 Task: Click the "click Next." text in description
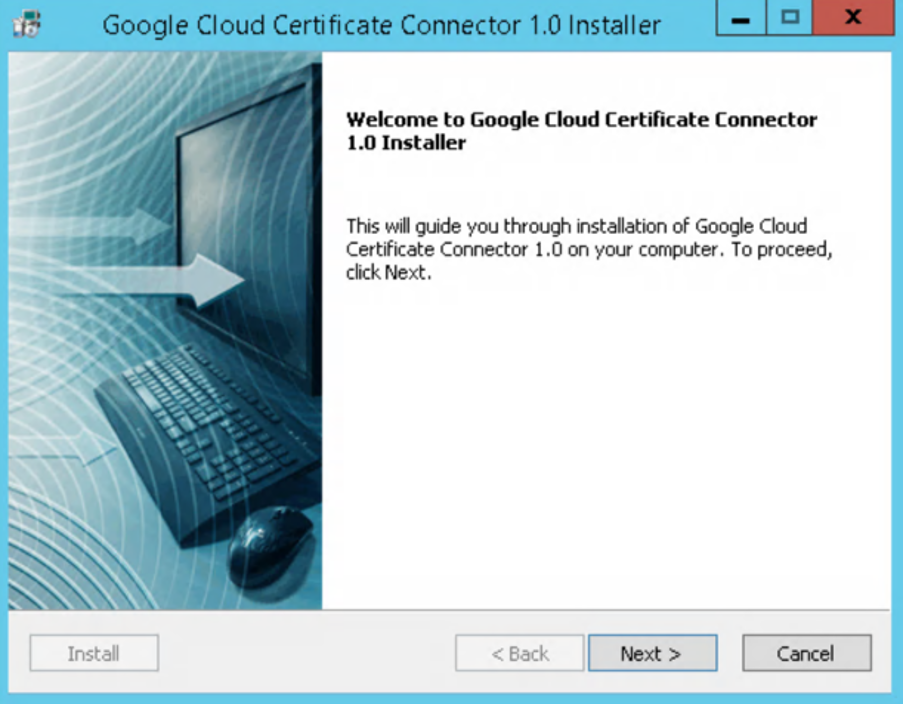(388, 273)
